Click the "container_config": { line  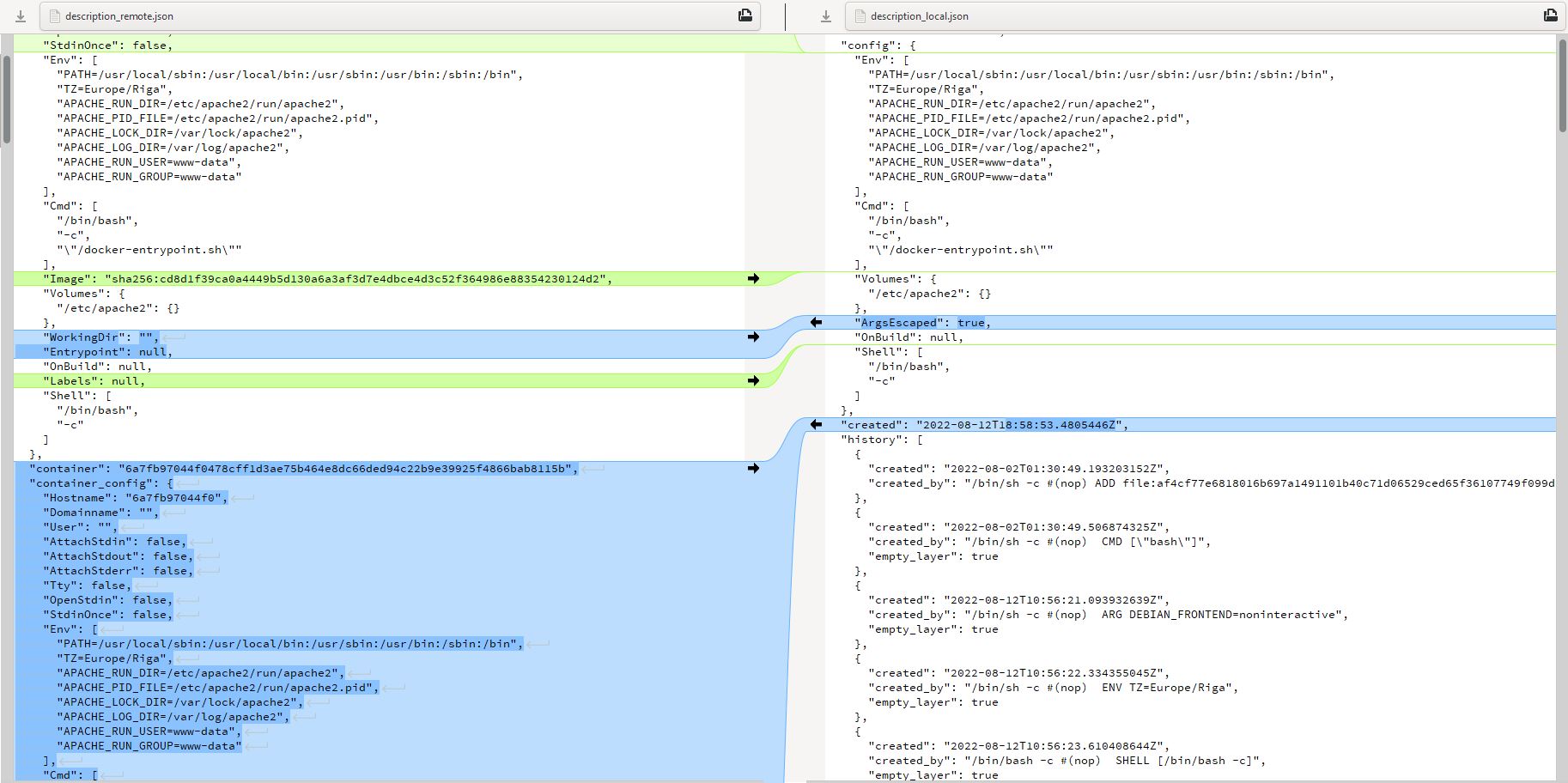pos(101,483)
